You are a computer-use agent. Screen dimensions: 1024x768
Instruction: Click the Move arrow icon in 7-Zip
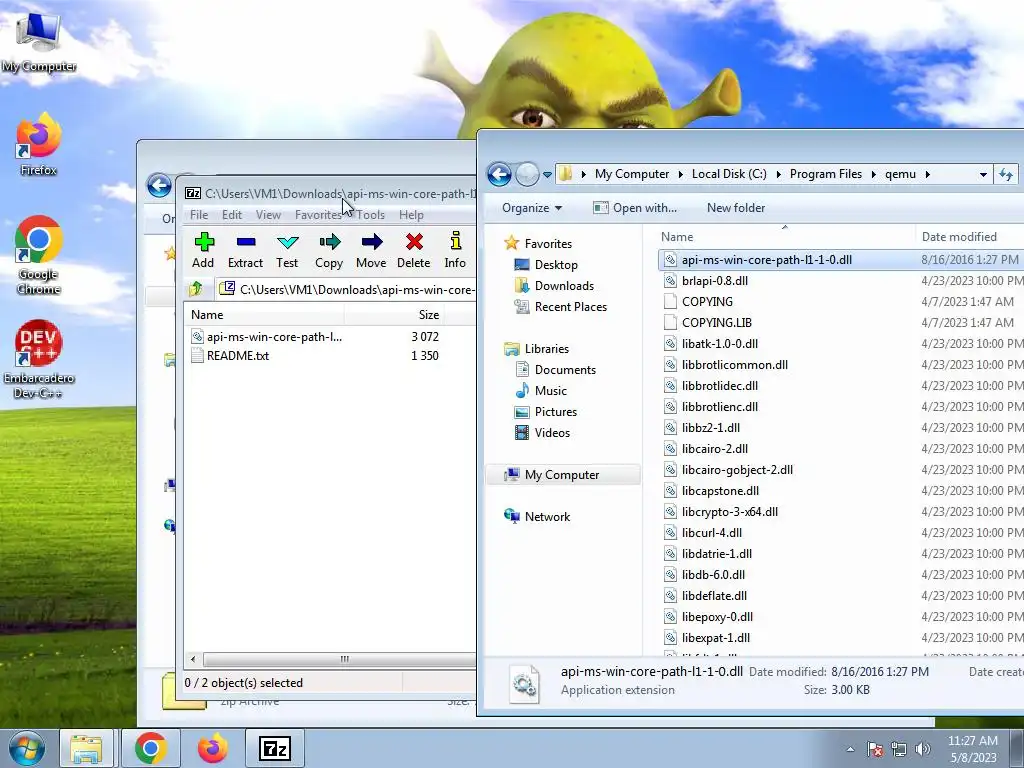(x=371, y=251)
